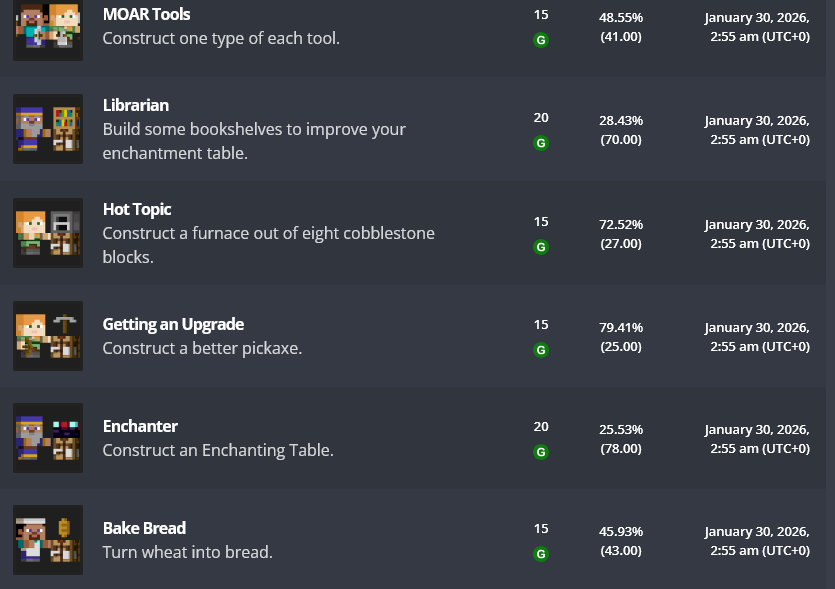Click the MOAR Tools achievement icon

(x=48, y=28)
